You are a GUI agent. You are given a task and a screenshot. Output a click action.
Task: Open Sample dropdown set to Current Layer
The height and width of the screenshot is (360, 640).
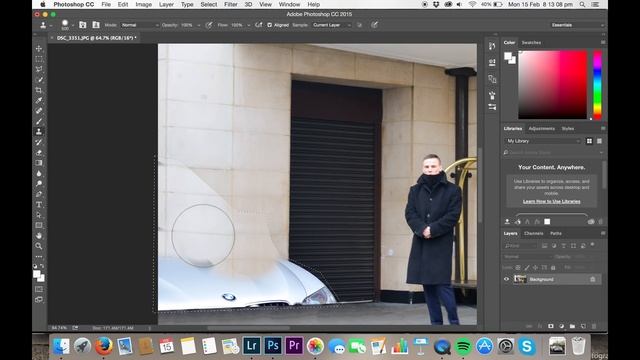click(332, 25)
